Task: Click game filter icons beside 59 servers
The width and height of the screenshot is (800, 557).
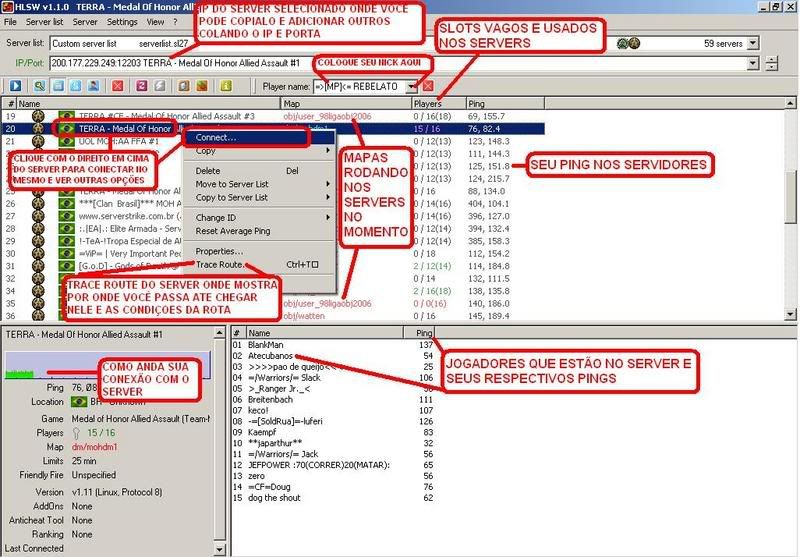Action: [x=628, y=43]
